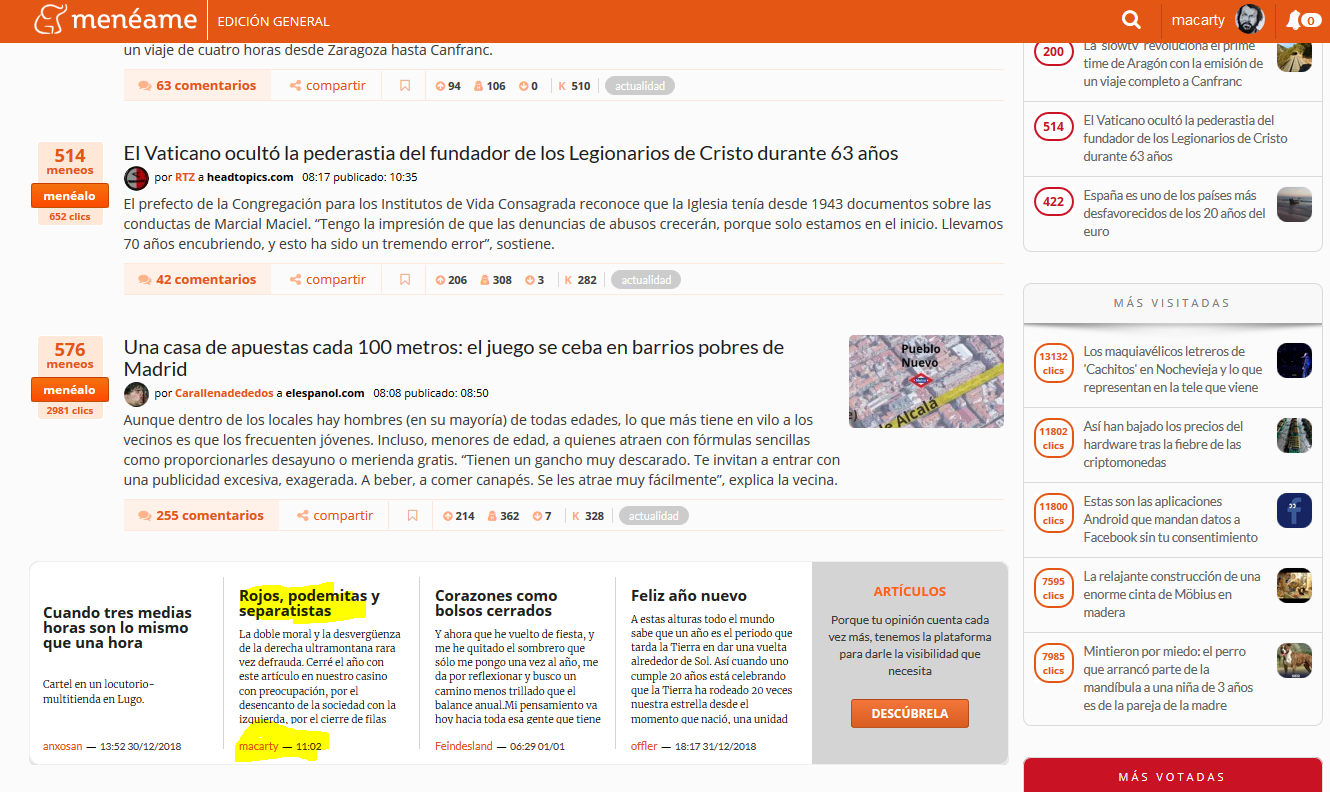Open elespanol.com source link
This screenshot has height=792, width=1330.
pyautogui.click(x=324, y=394)
